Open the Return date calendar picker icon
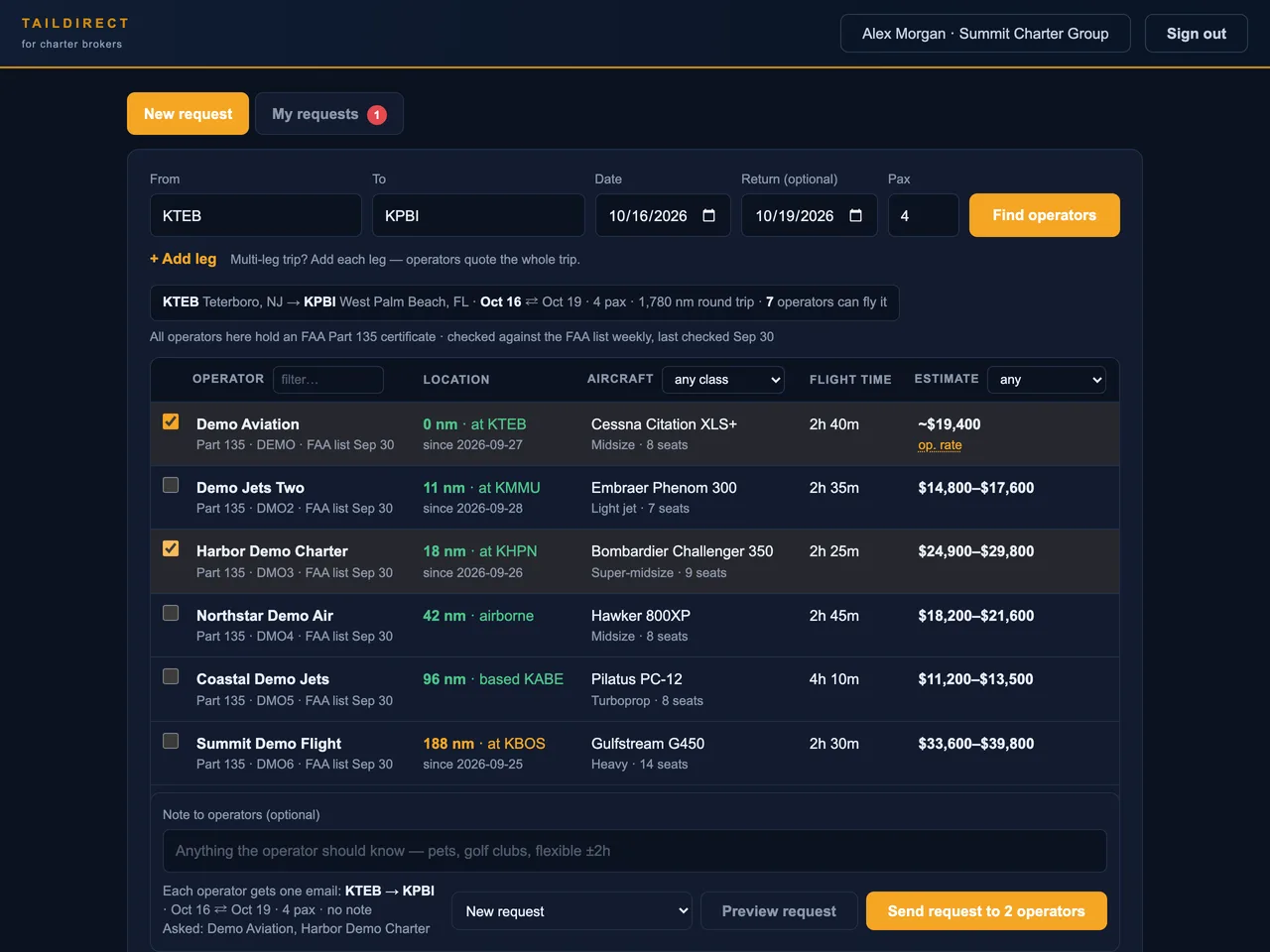This screenshot has height=952, width=1270. coord(855,215)
